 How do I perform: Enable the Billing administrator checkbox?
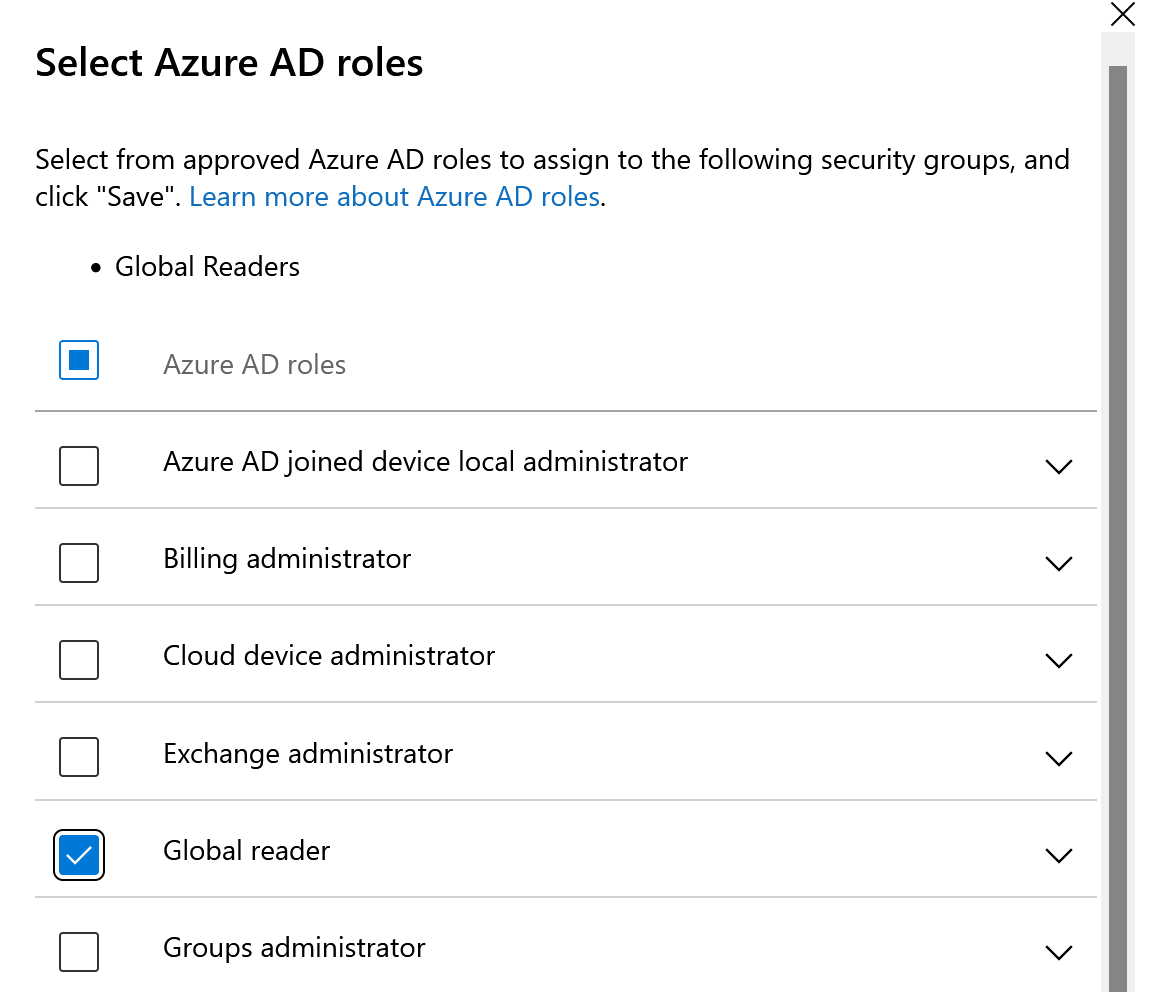click(79, 563)
